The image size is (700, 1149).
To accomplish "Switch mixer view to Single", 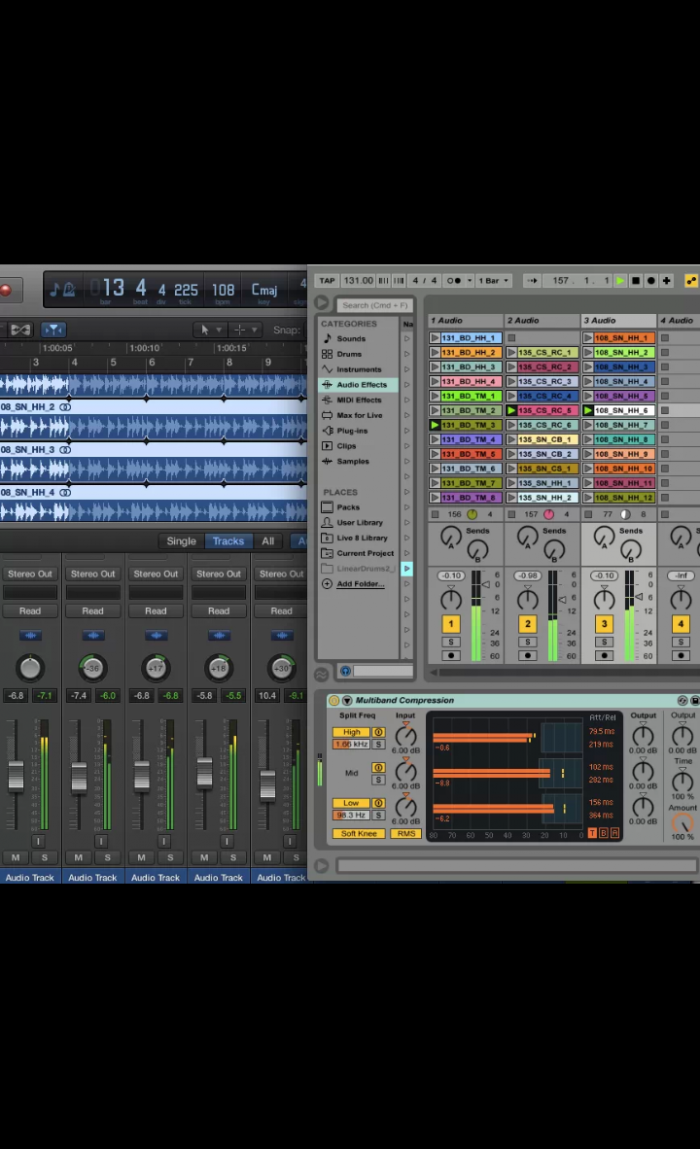I will (181, 541).
